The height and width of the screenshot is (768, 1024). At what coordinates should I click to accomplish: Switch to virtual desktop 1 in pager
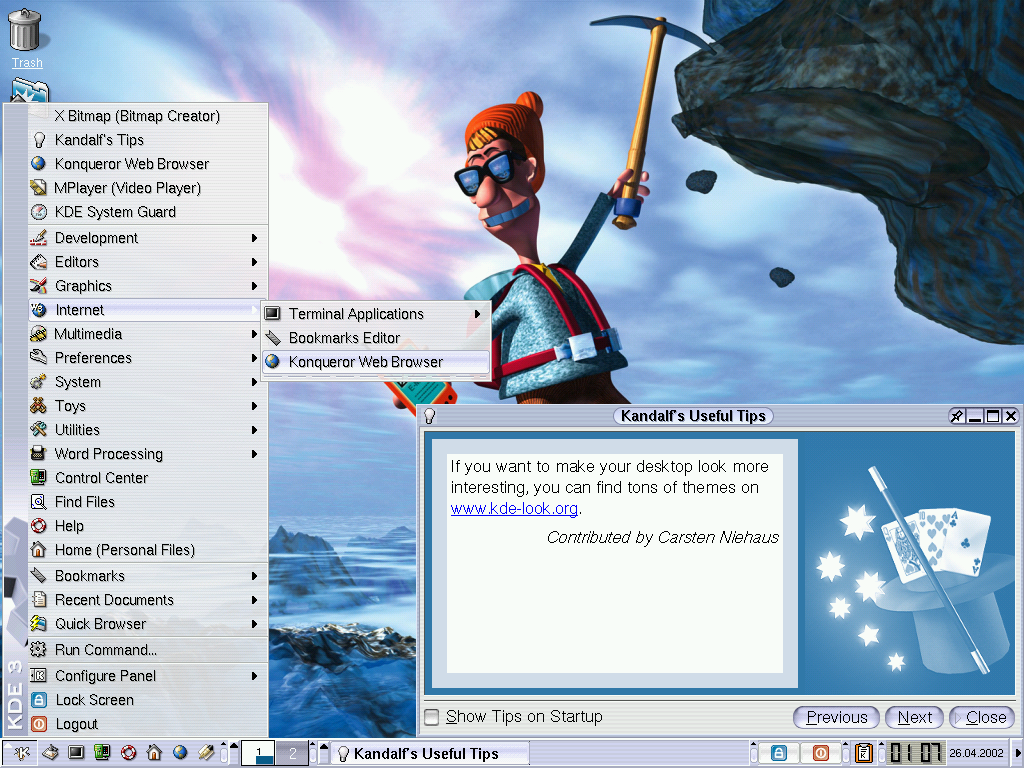tap(259, 753)
